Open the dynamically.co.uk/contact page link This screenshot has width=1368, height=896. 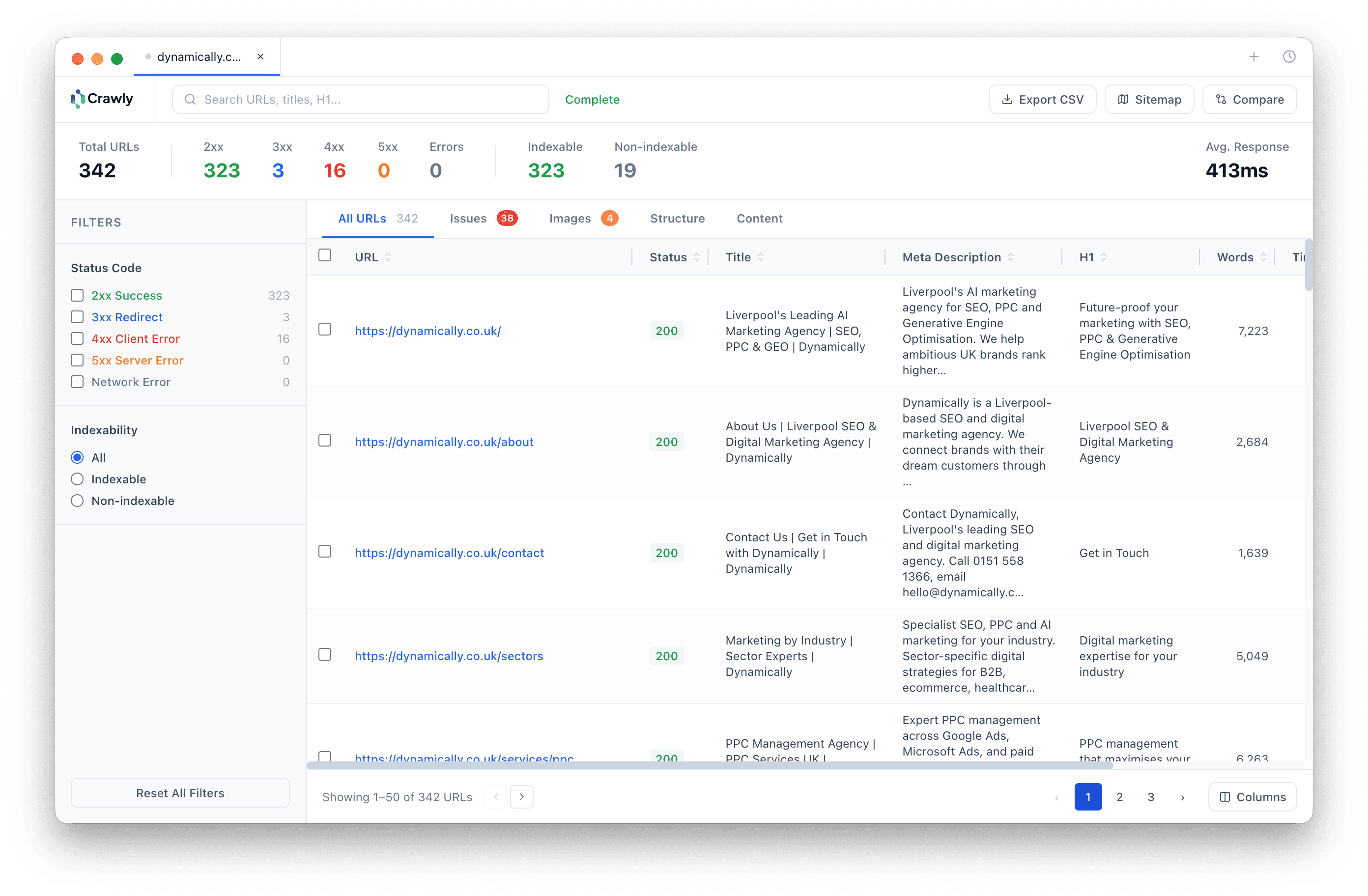tap(450, 552)
